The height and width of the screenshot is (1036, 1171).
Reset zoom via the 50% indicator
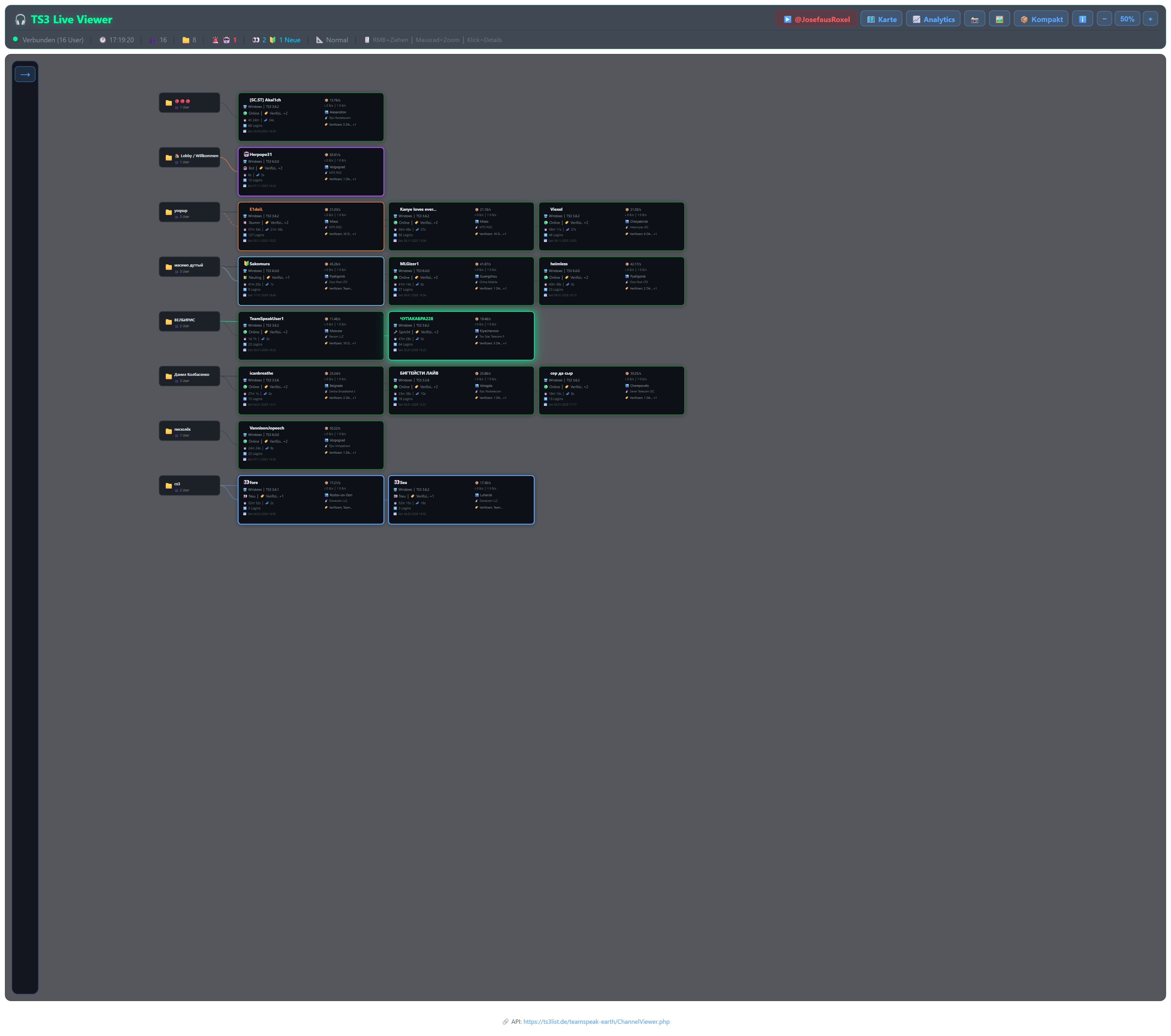click(1127, 19)
